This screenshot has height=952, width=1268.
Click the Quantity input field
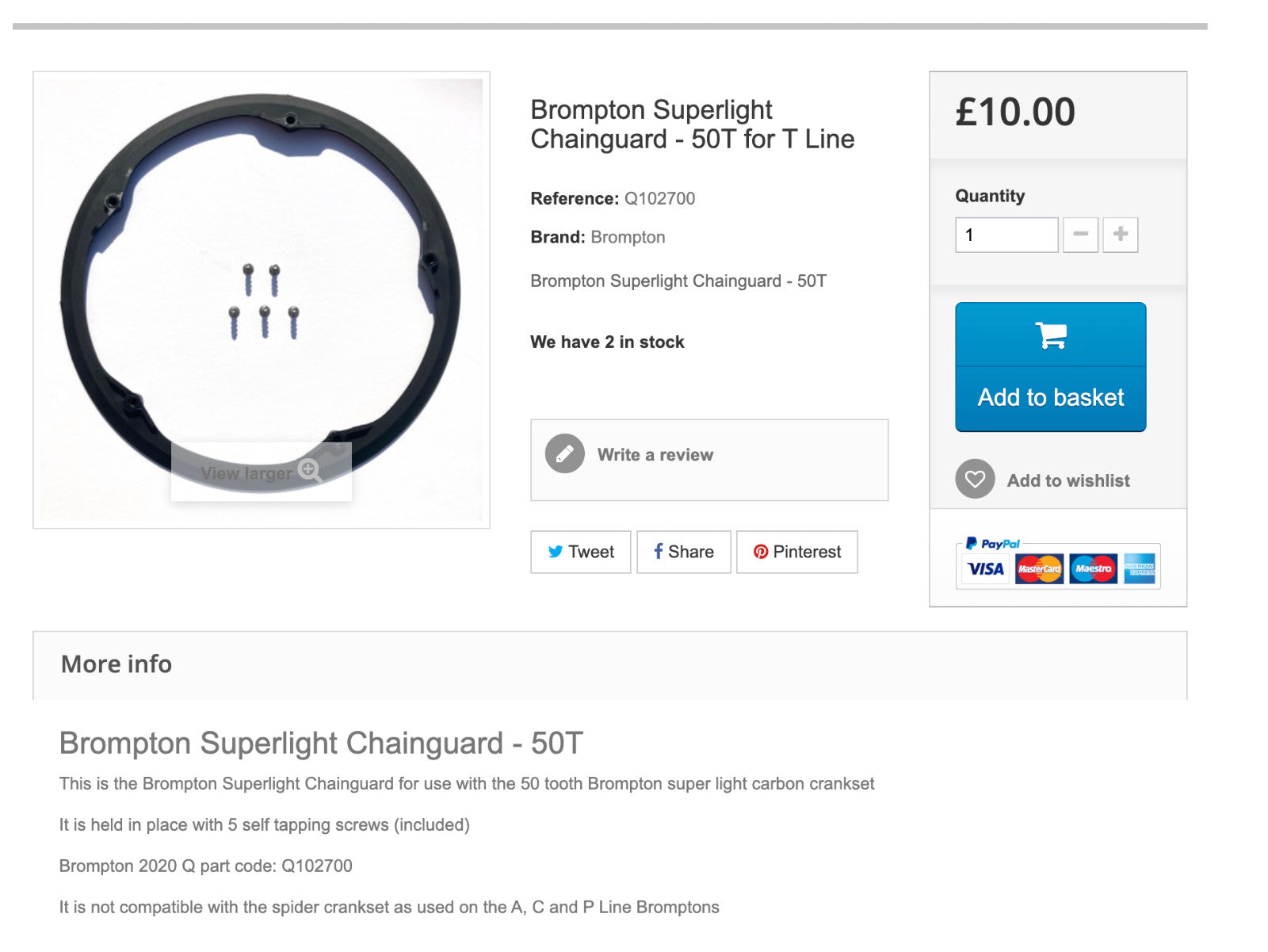1006,235
